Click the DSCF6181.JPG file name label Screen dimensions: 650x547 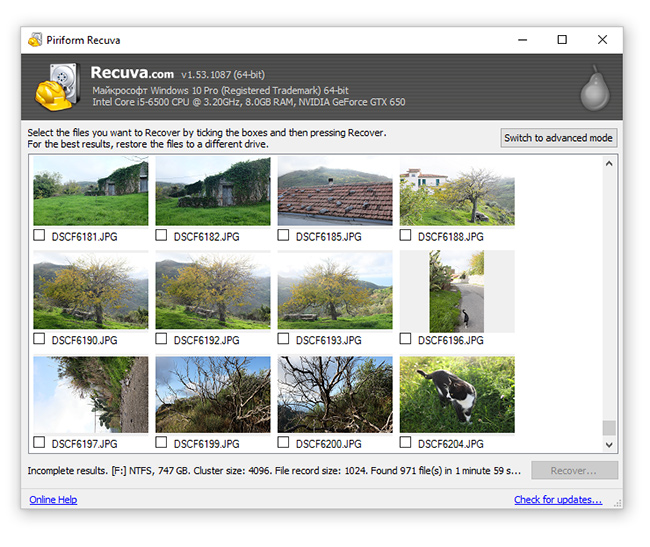[x=85, y=237]
